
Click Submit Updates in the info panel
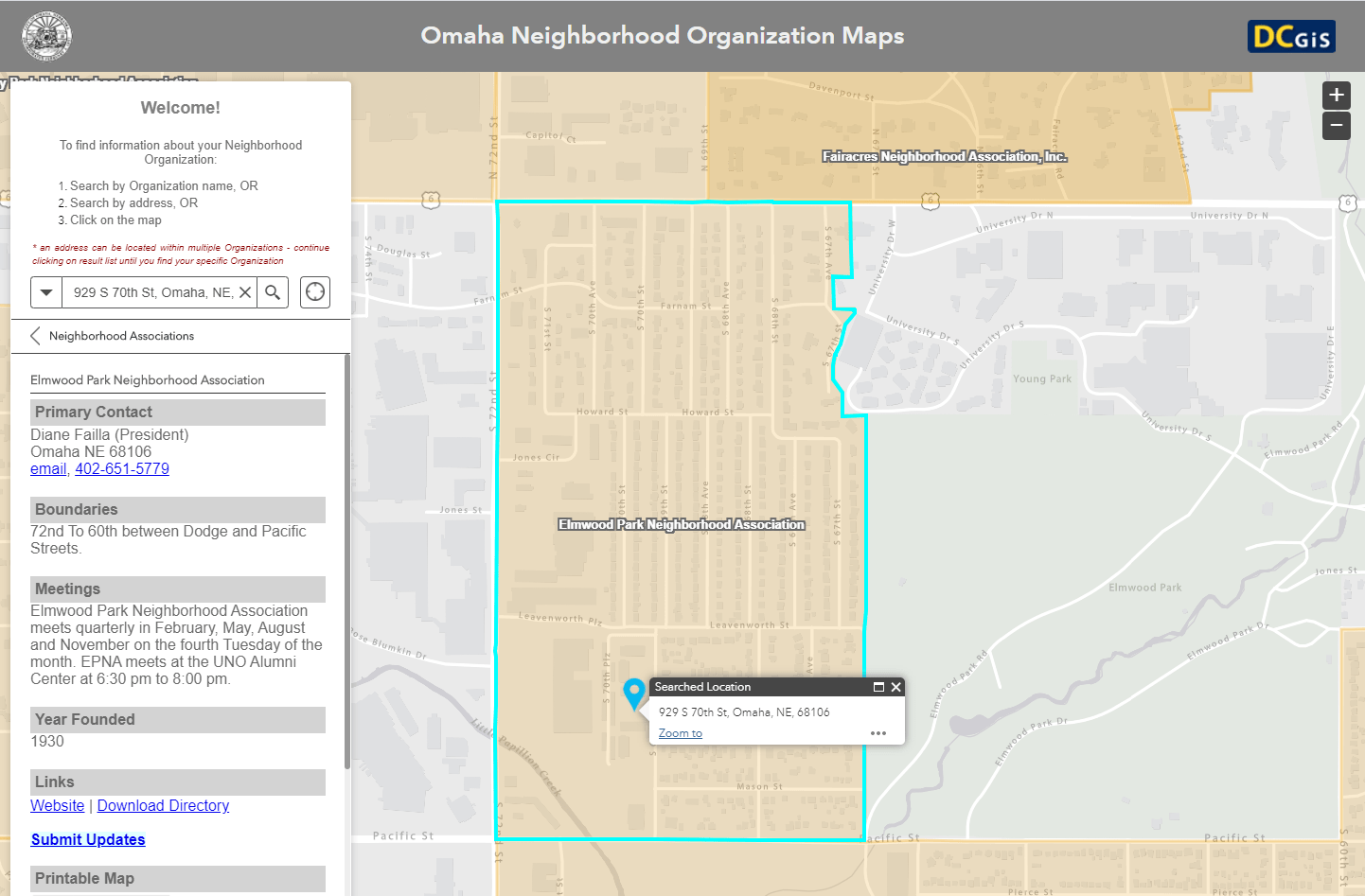pyautogui.click(x=88, y=839)
